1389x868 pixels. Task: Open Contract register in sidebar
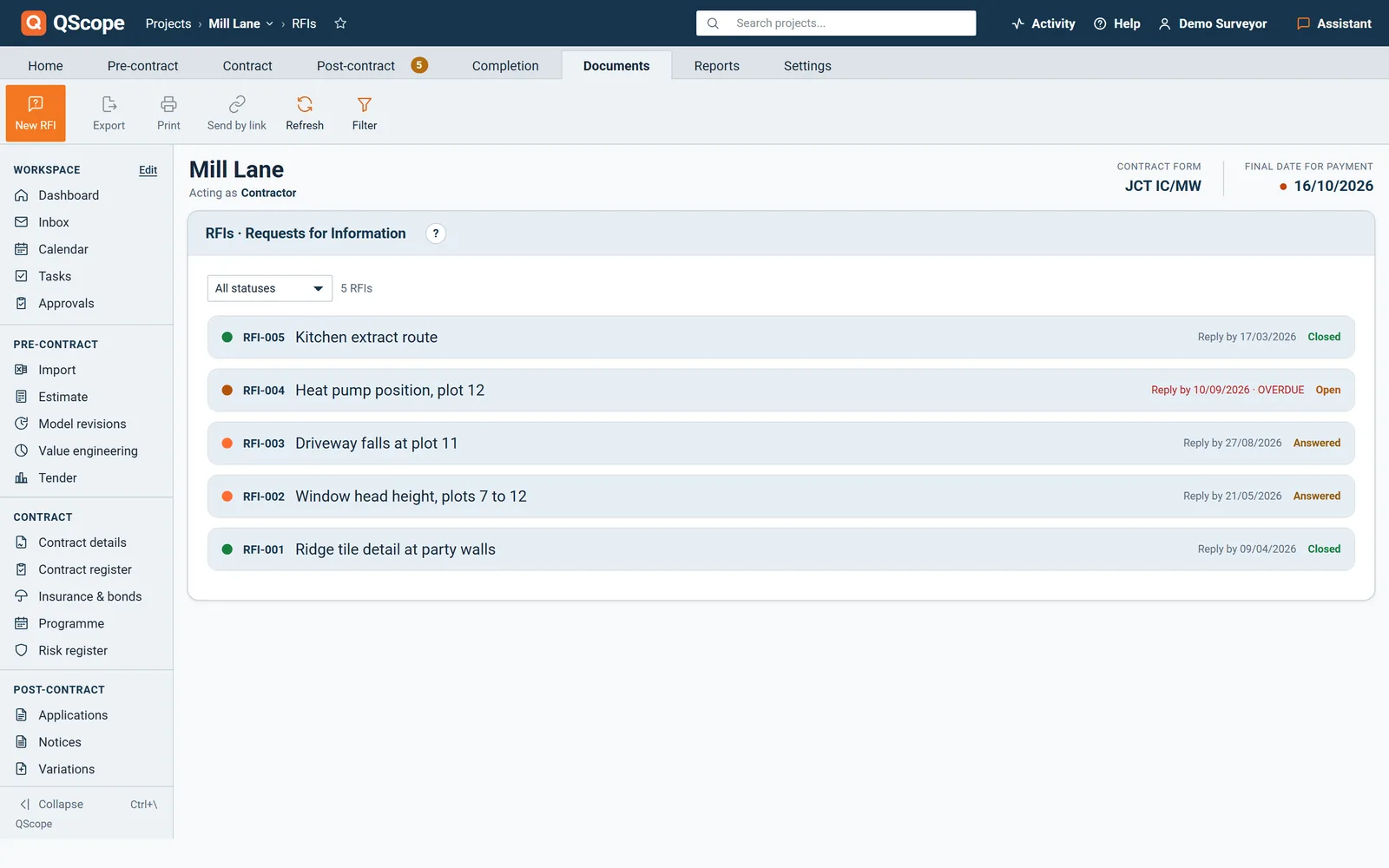[87, 569]
